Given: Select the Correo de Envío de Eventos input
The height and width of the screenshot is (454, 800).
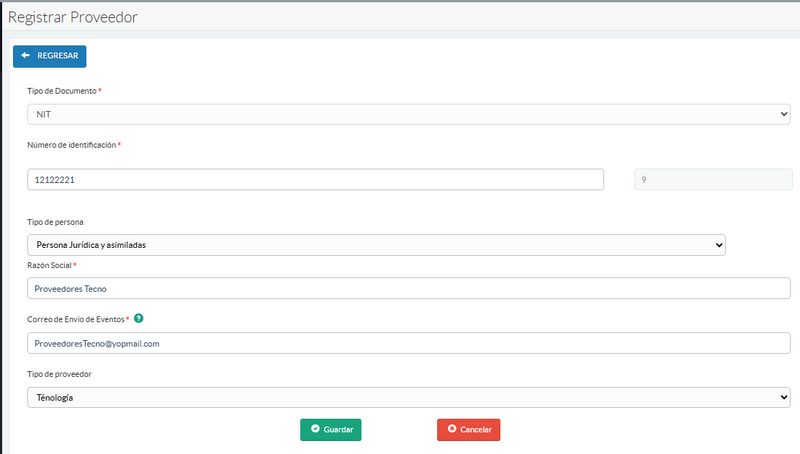Looking at the screenshot, I should pyautogui.click(x=408, y=343).
